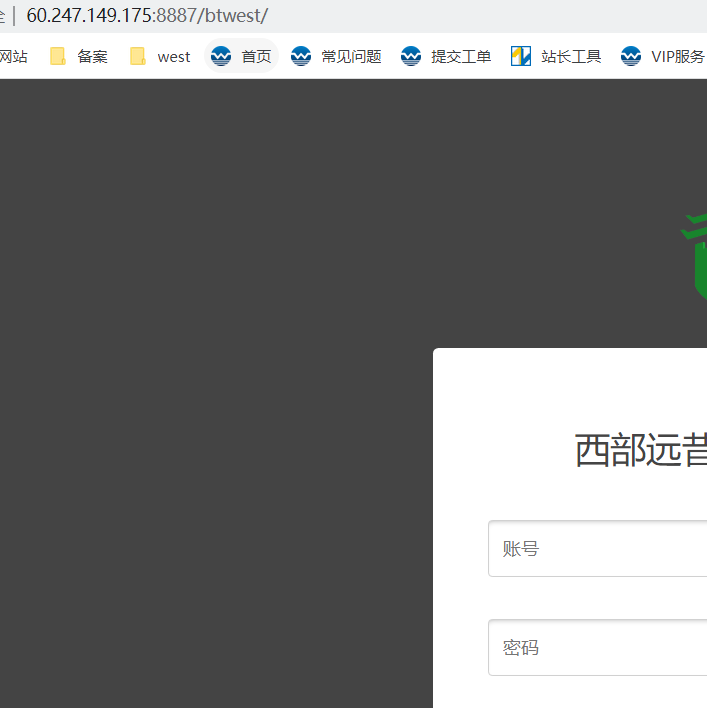This screenshot has width=707, height=708.
Task: Open the 网站 bookmark item
Action: pyautogui.click(x=14, y=56)
